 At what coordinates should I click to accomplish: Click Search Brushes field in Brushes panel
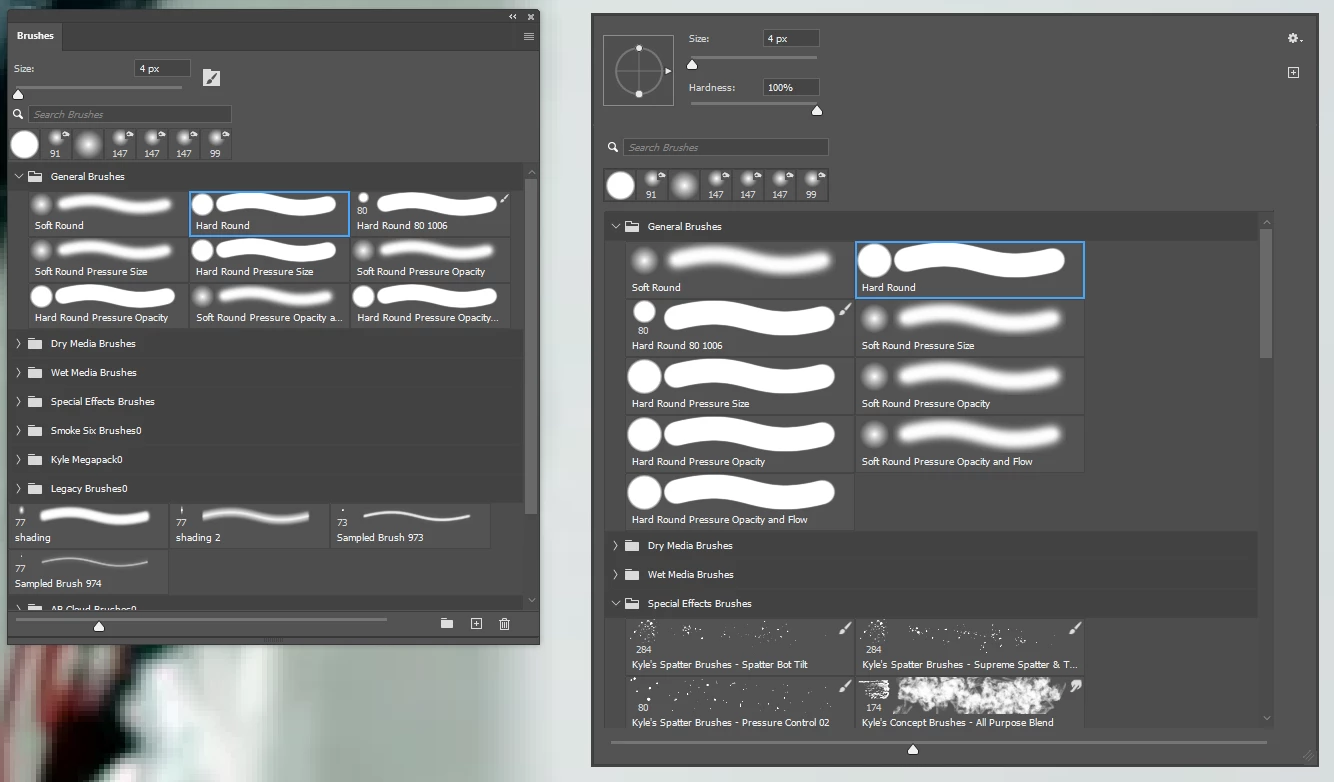[130, 114]
